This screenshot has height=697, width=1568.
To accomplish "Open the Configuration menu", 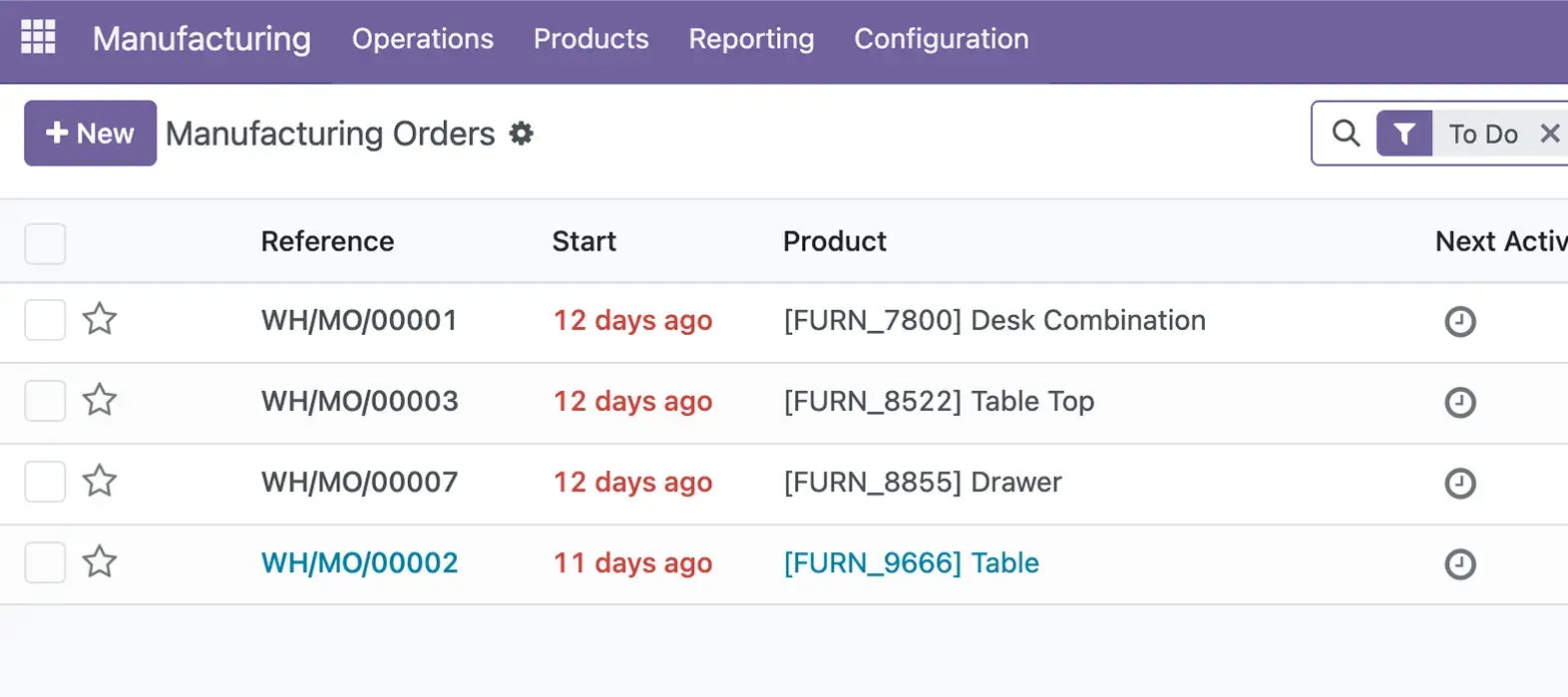I will [x=941, y=39].
